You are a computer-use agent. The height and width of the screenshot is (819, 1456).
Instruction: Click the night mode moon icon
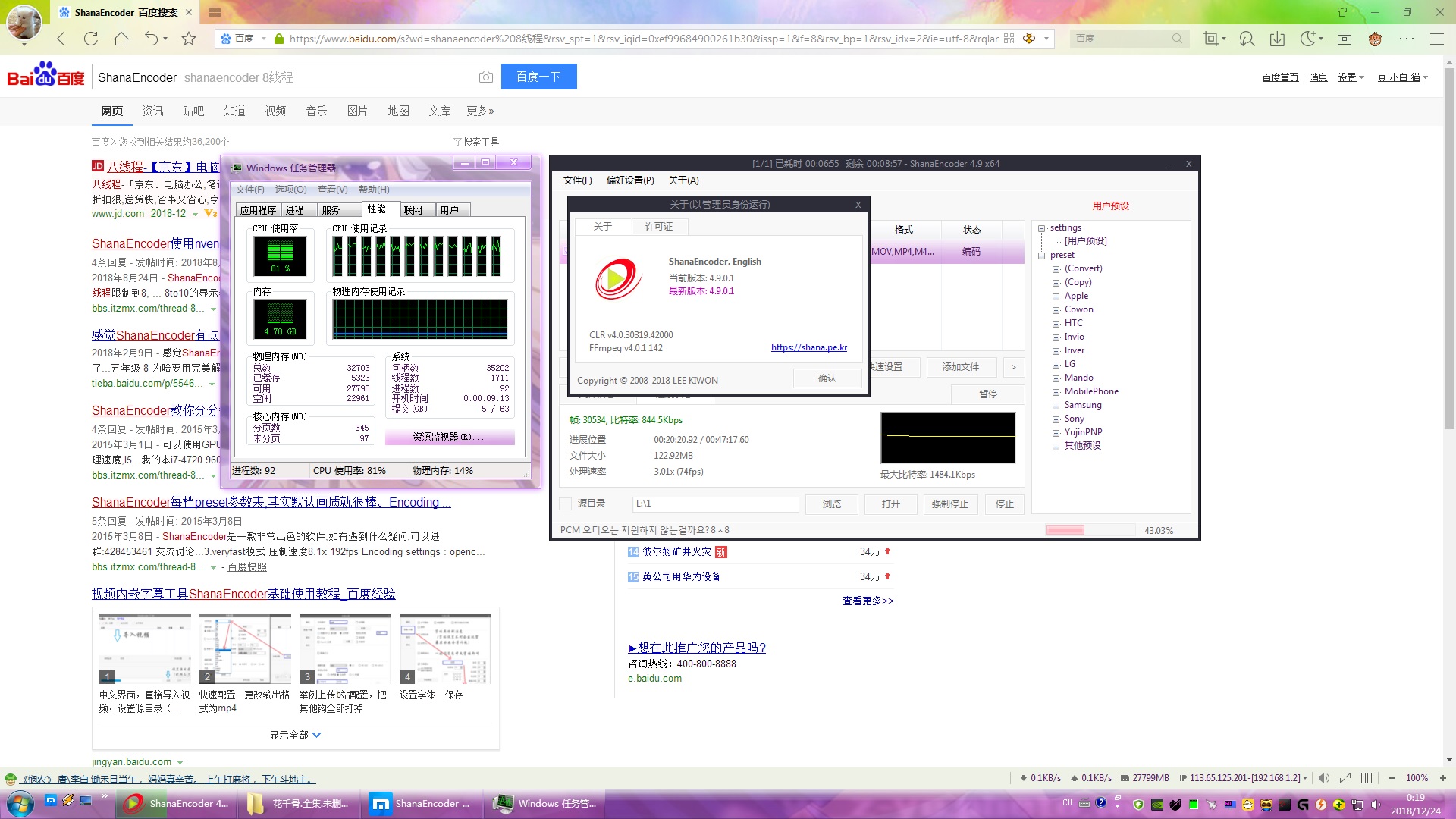point(1307,39)
